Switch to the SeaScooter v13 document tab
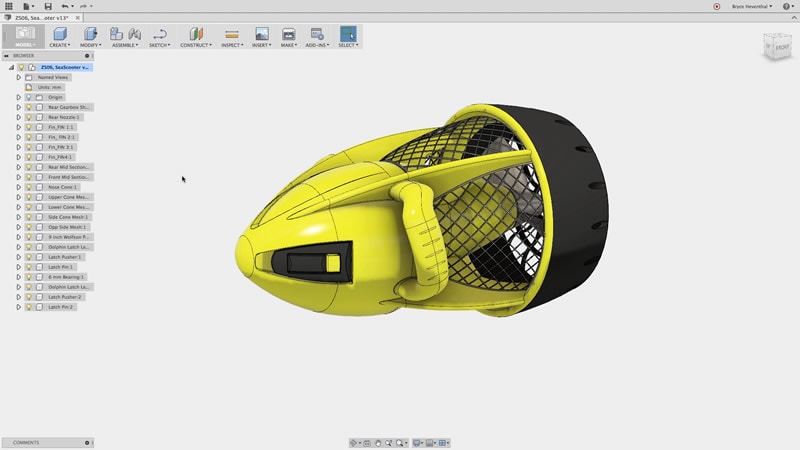Screen dimensions: 800x450 click(42, 18)
